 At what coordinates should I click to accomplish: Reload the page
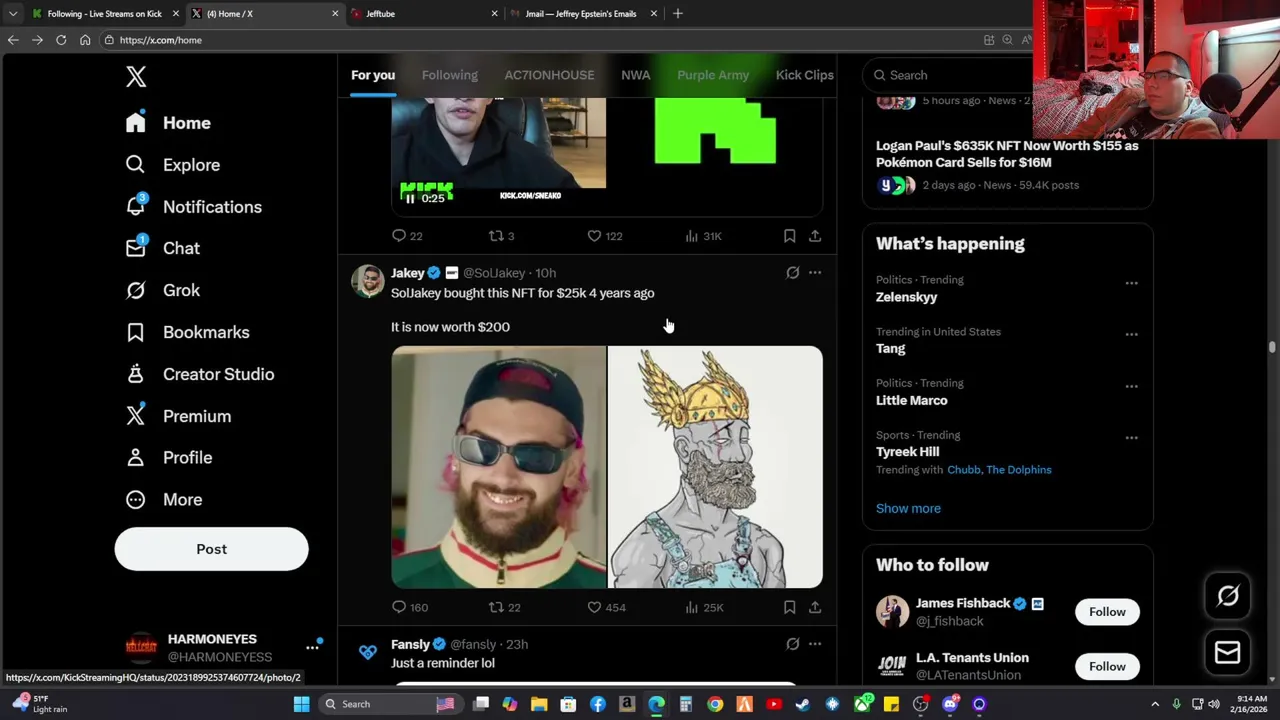(x=61, y=40)
